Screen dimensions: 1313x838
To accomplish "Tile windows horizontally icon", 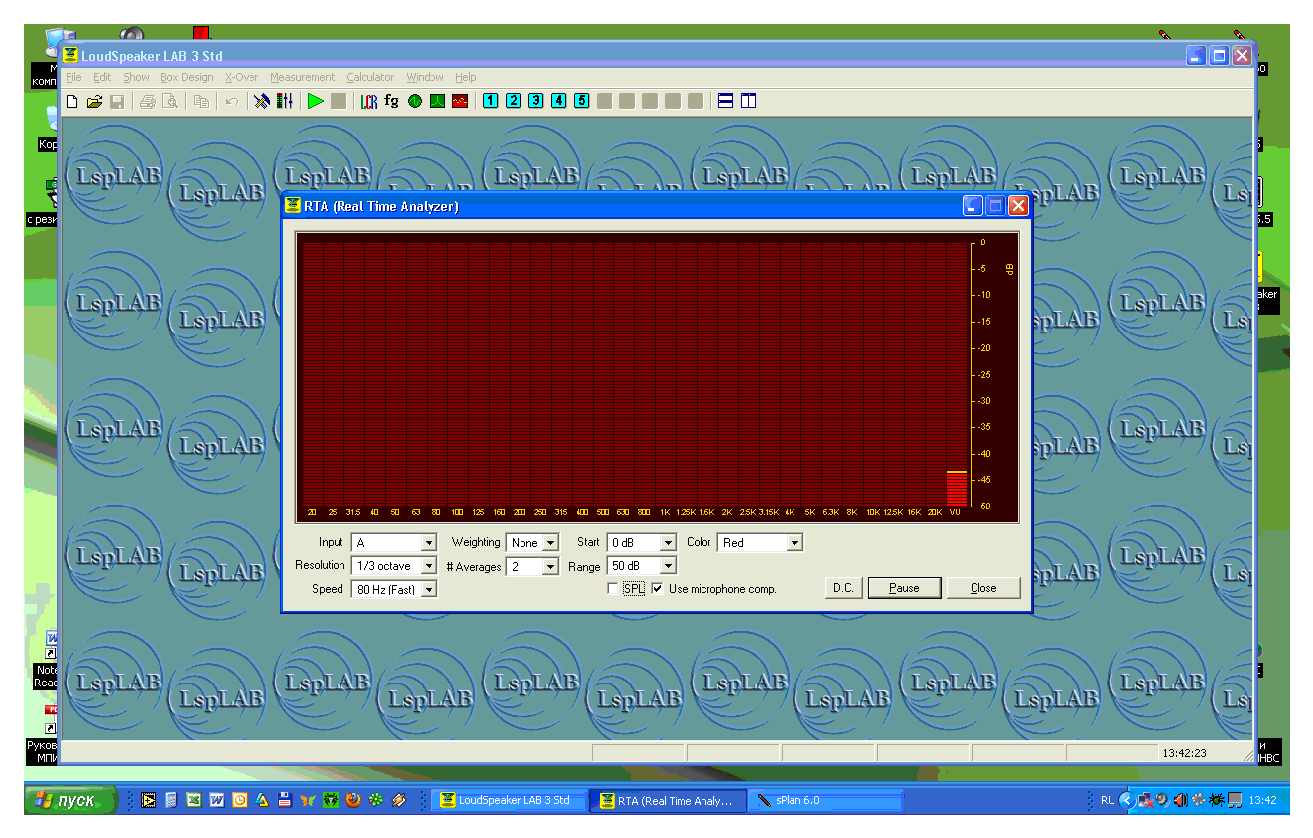I will pos(726,101).
